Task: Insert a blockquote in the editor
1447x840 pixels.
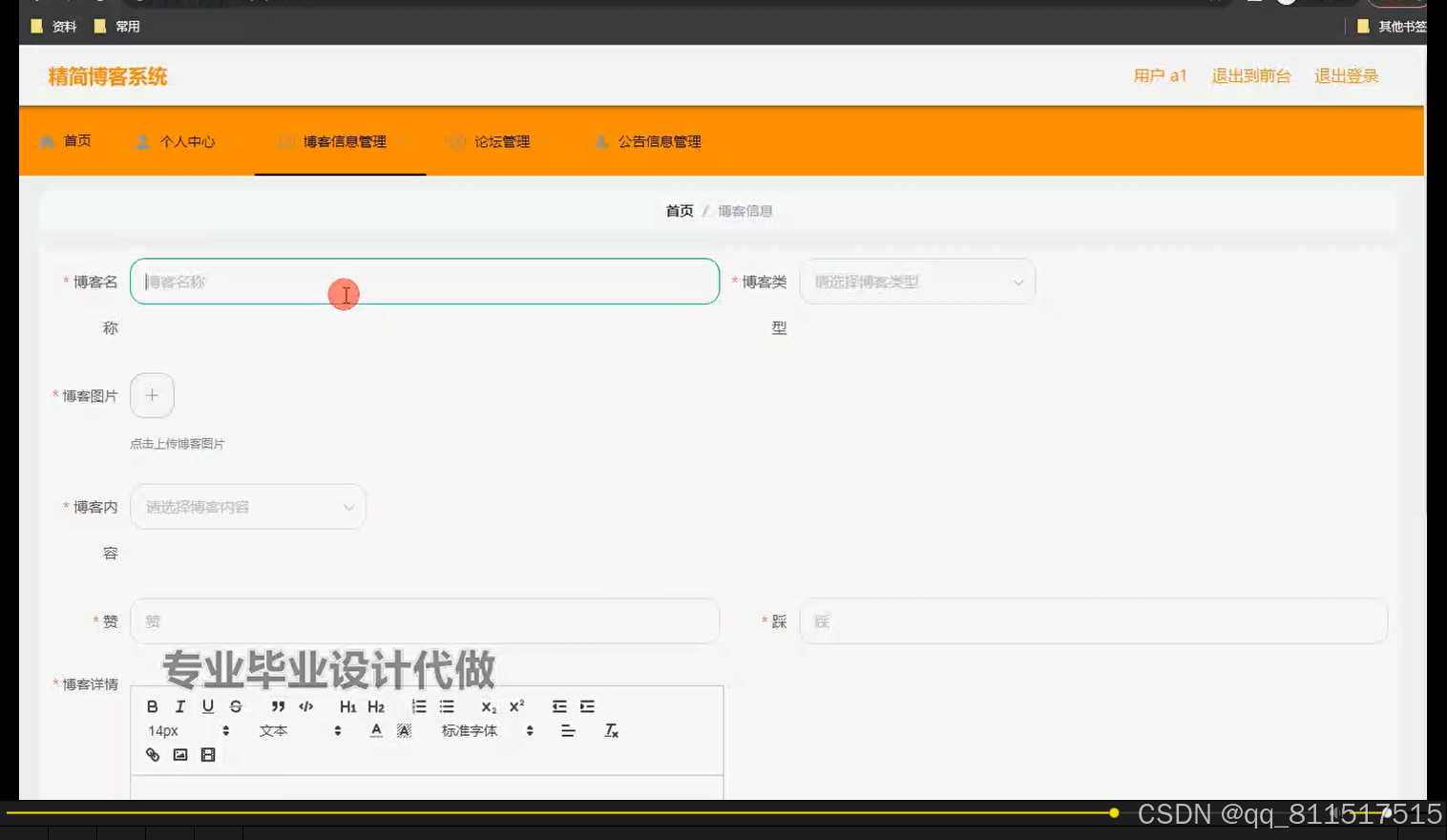Action: tap(278, 706)
